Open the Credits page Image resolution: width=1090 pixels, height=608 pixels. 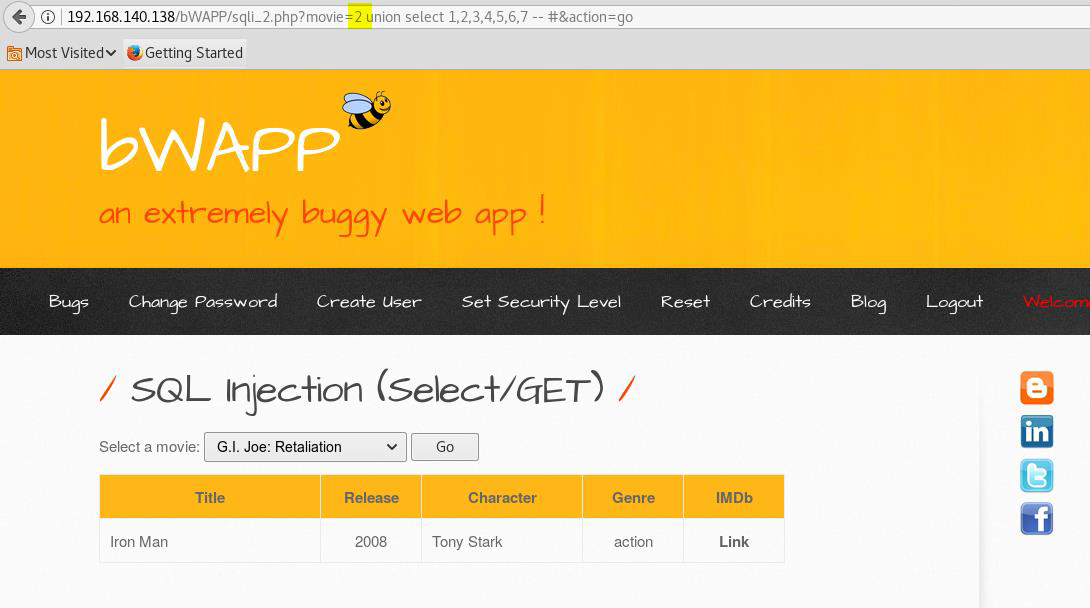[x=780, y=302]
